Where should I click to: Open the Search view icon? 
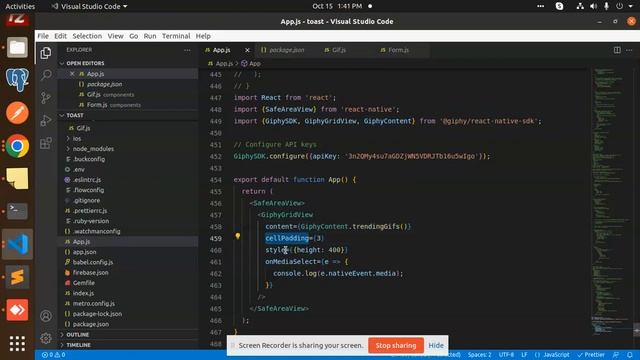pyautogui.click(x=46, y=75)
